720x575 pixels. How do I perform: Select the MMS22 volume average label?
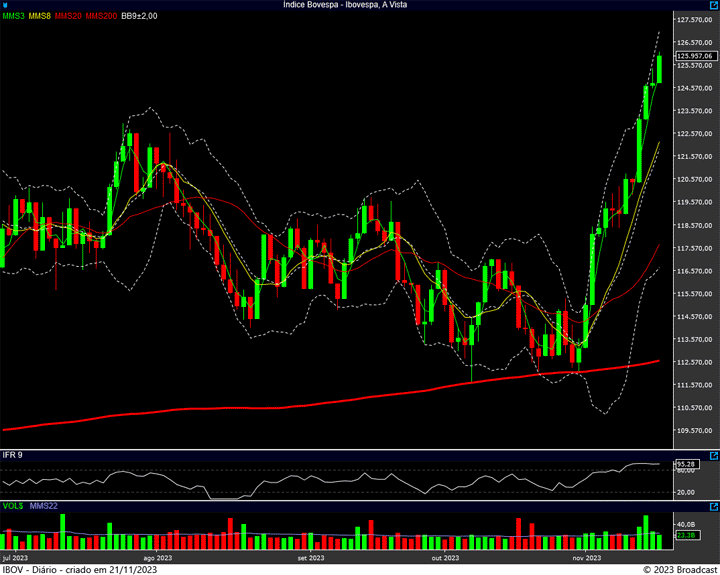coord(44,506)
